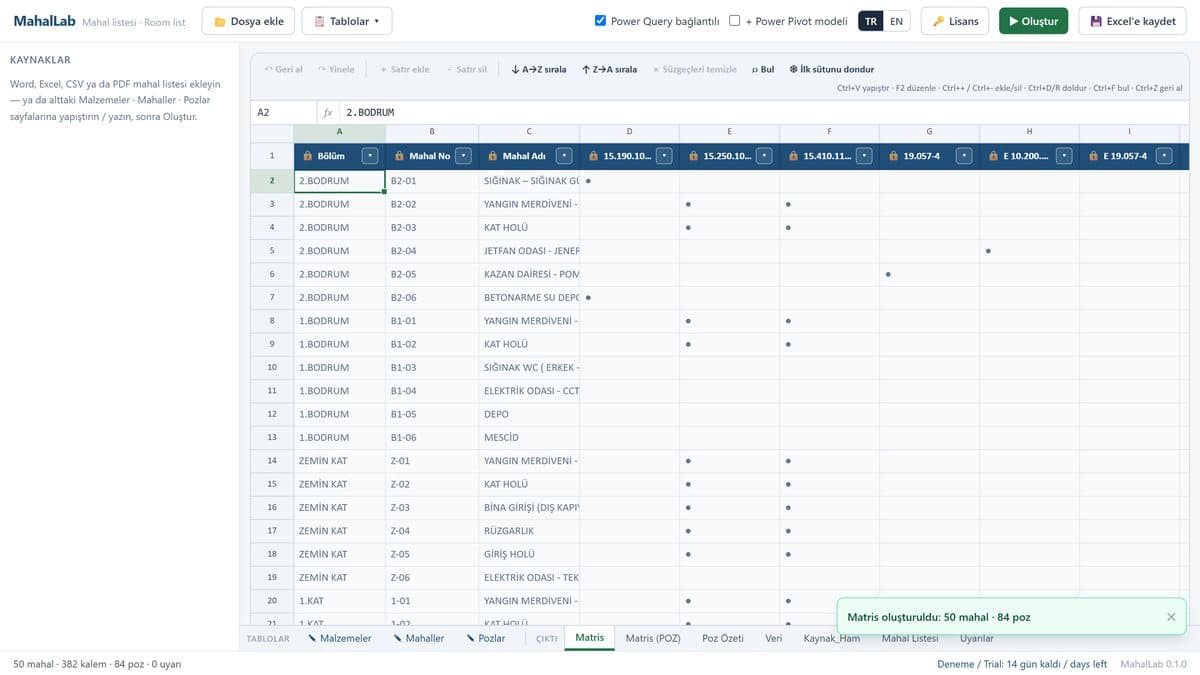The width and height of the screenshot is (1200, 675).
Task: Click the Dosya ekle folder button
Action: click(x=249, y=21)
